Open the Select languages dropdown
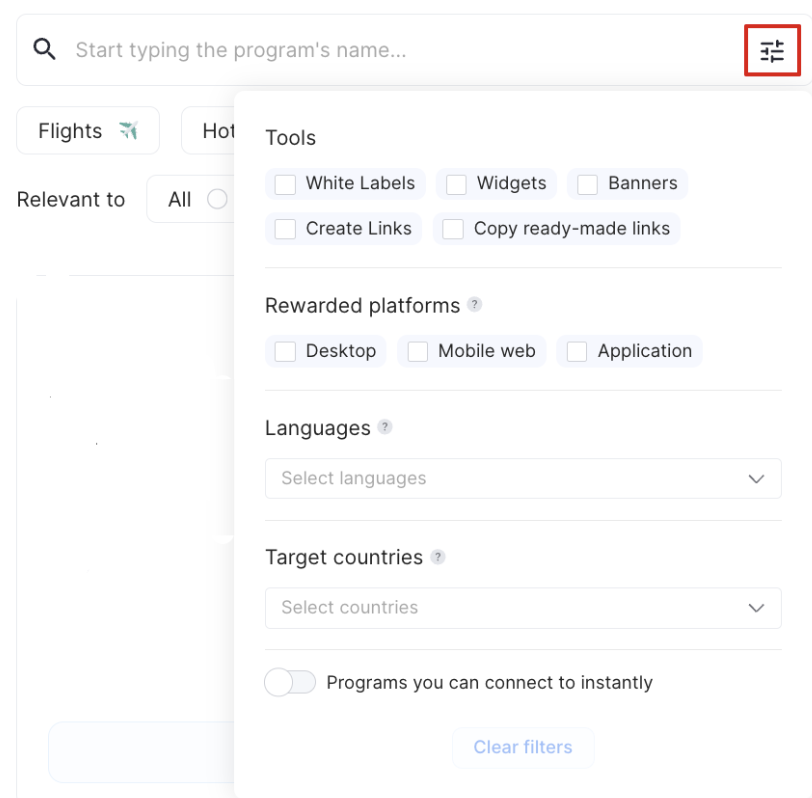 pyautogui.click(x=523, y=478)
